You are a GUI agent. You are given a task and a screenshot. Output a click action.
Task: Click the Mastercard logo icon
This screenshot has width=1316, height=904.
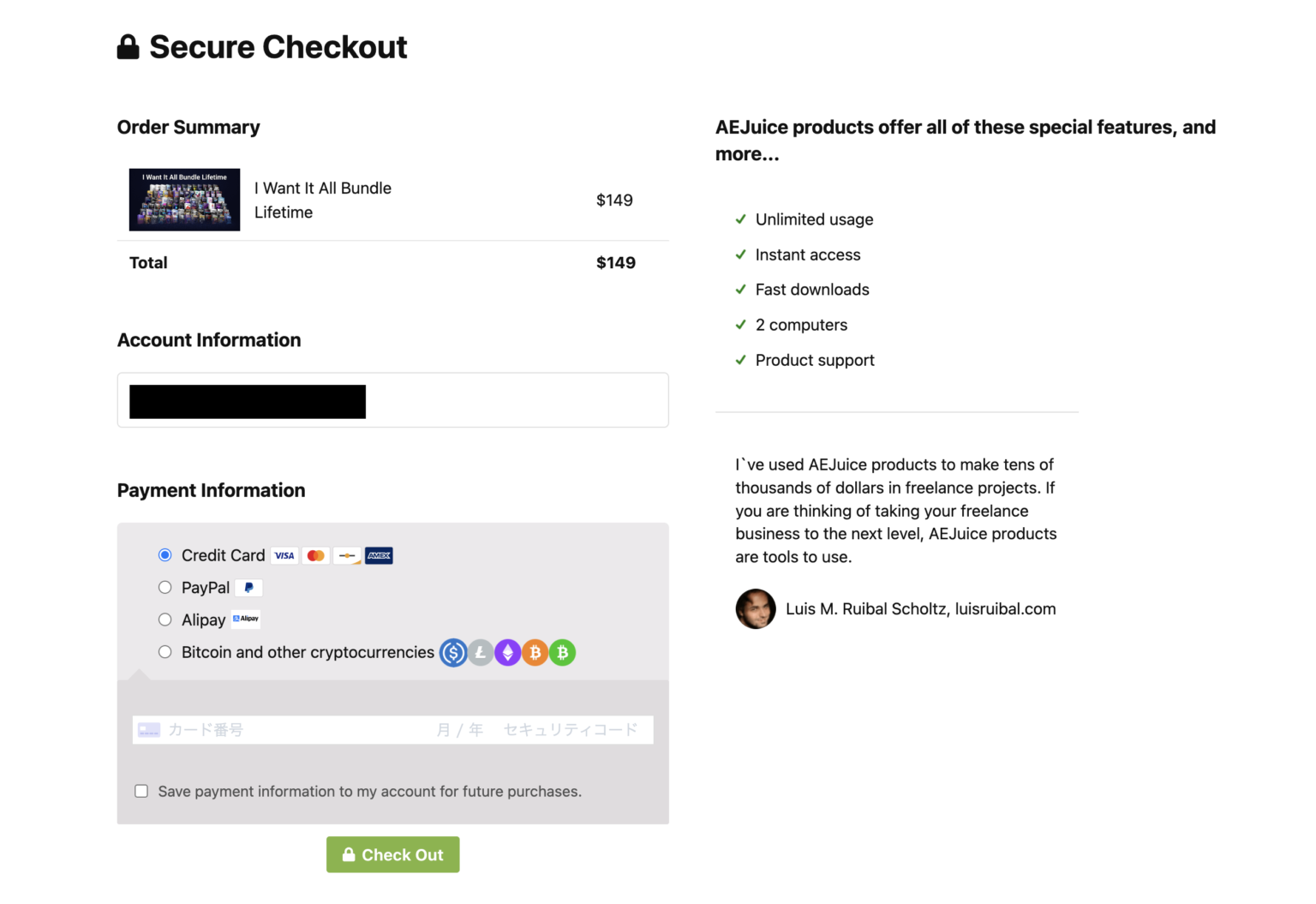click(316, 555)
